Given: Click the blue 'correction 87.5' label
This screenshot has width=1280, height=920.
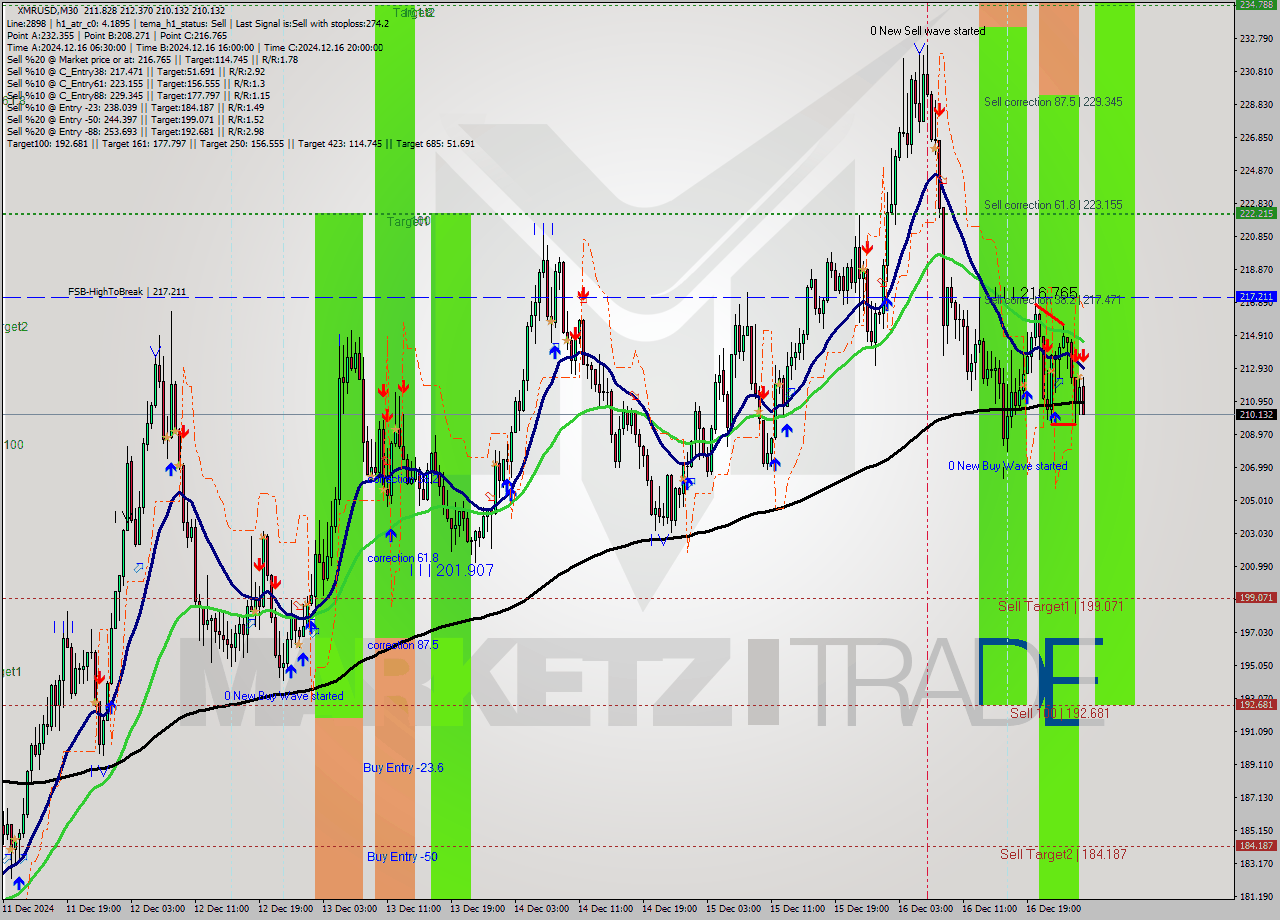Looking at the screenshot, I should click(x=403, y=645).
